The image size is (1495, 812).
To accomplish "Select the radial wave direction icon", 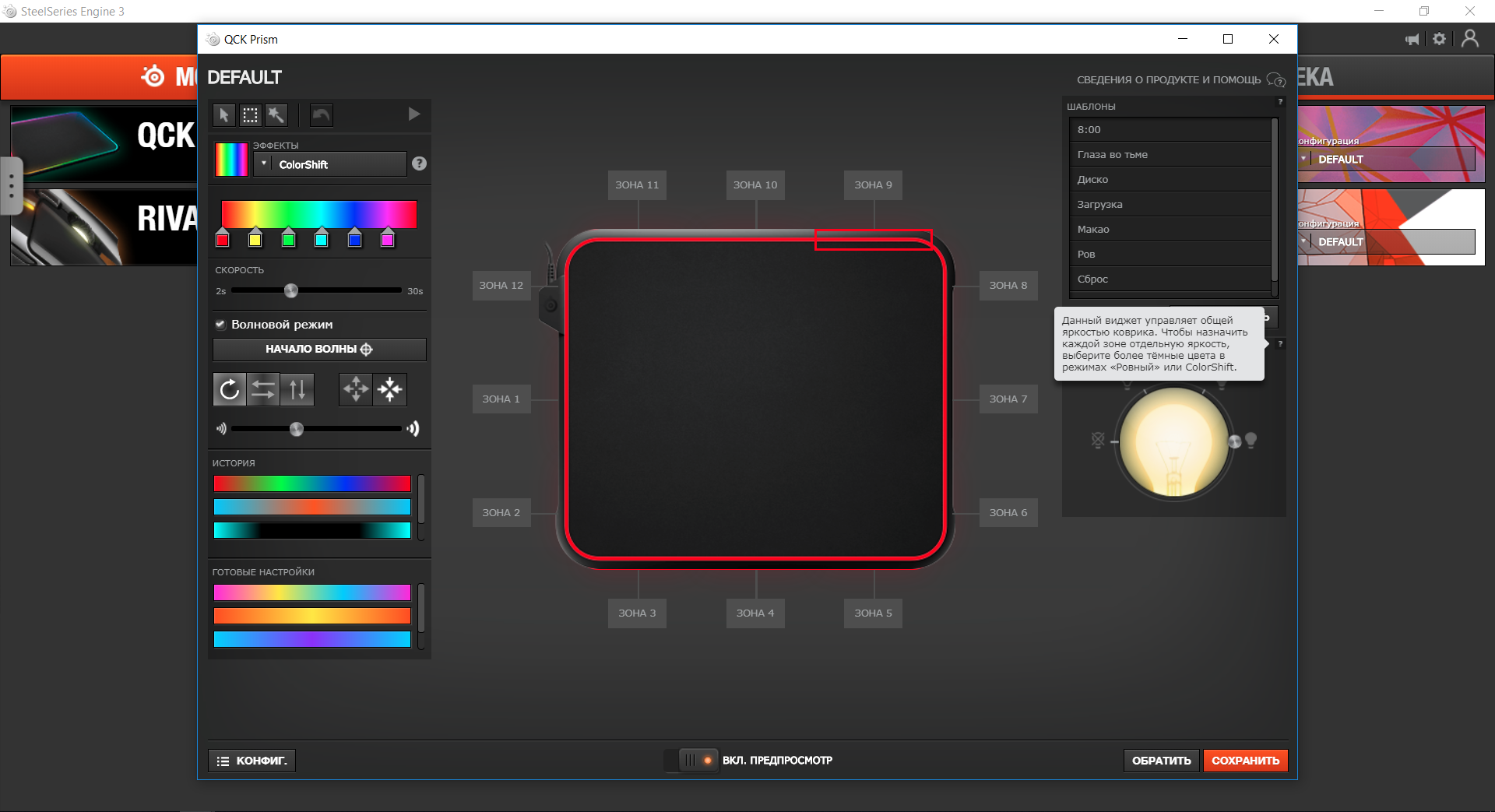I will click(x=230, y=389).
